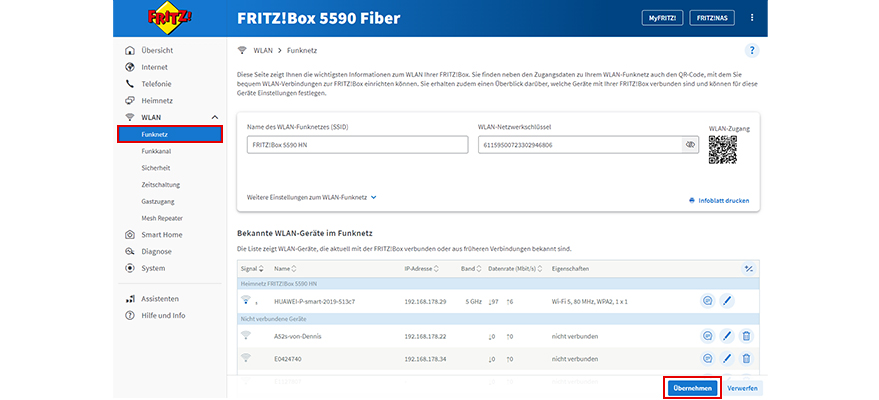Open the Gastzugang menu item
Image resolution: width=879 pixels, height=400 pixels.
click(x=158, y=201)
